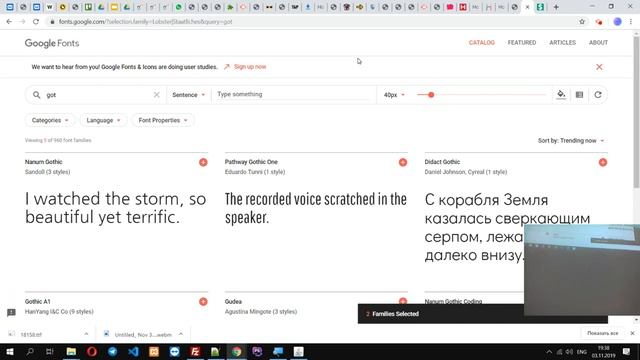Open the background color fill picker
This screenshot has height=360, width=640.
[x=561, y=94]
